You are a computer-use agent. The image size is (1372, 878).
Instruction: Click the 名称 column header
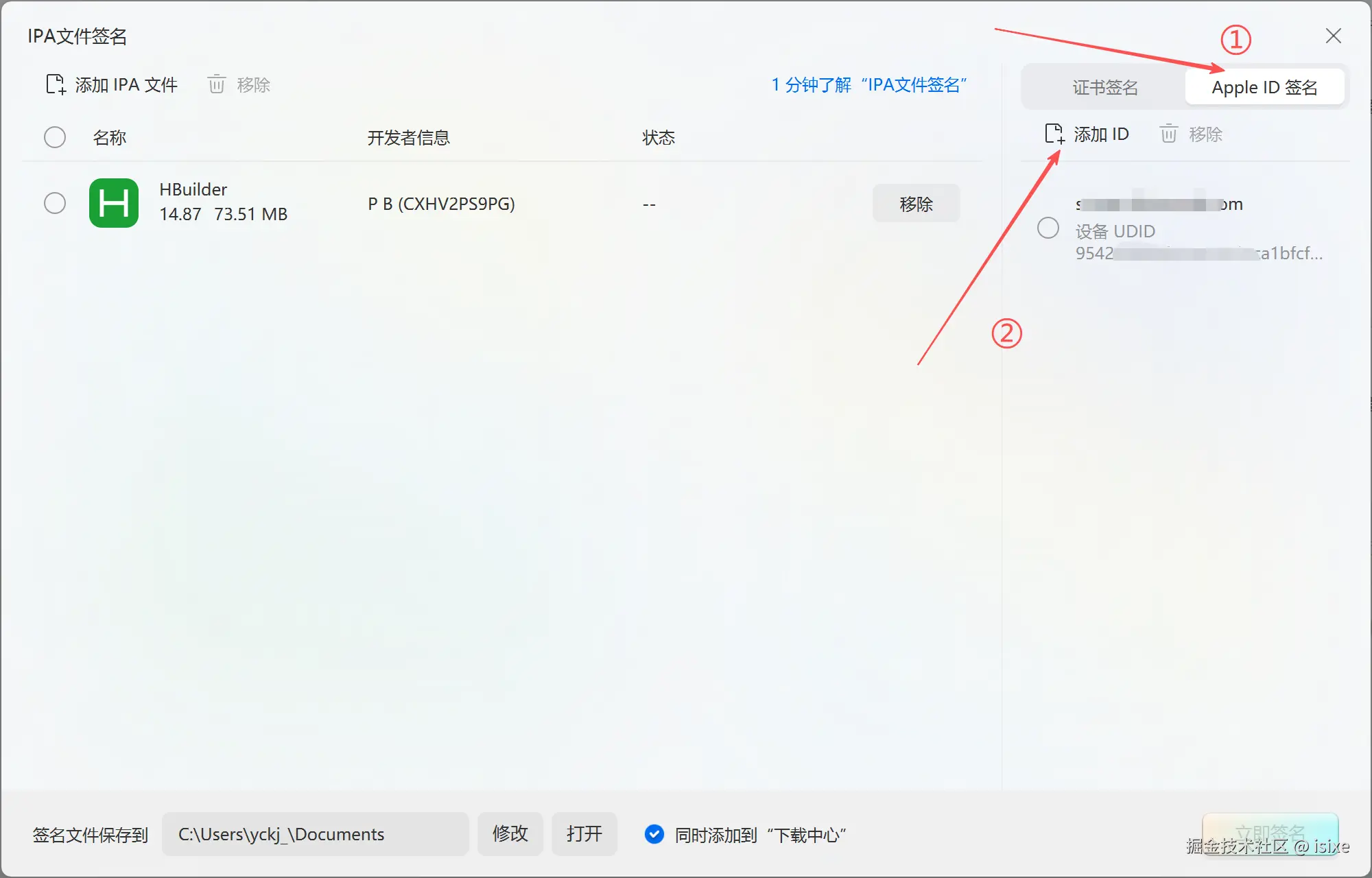click(x=109, y=137)
